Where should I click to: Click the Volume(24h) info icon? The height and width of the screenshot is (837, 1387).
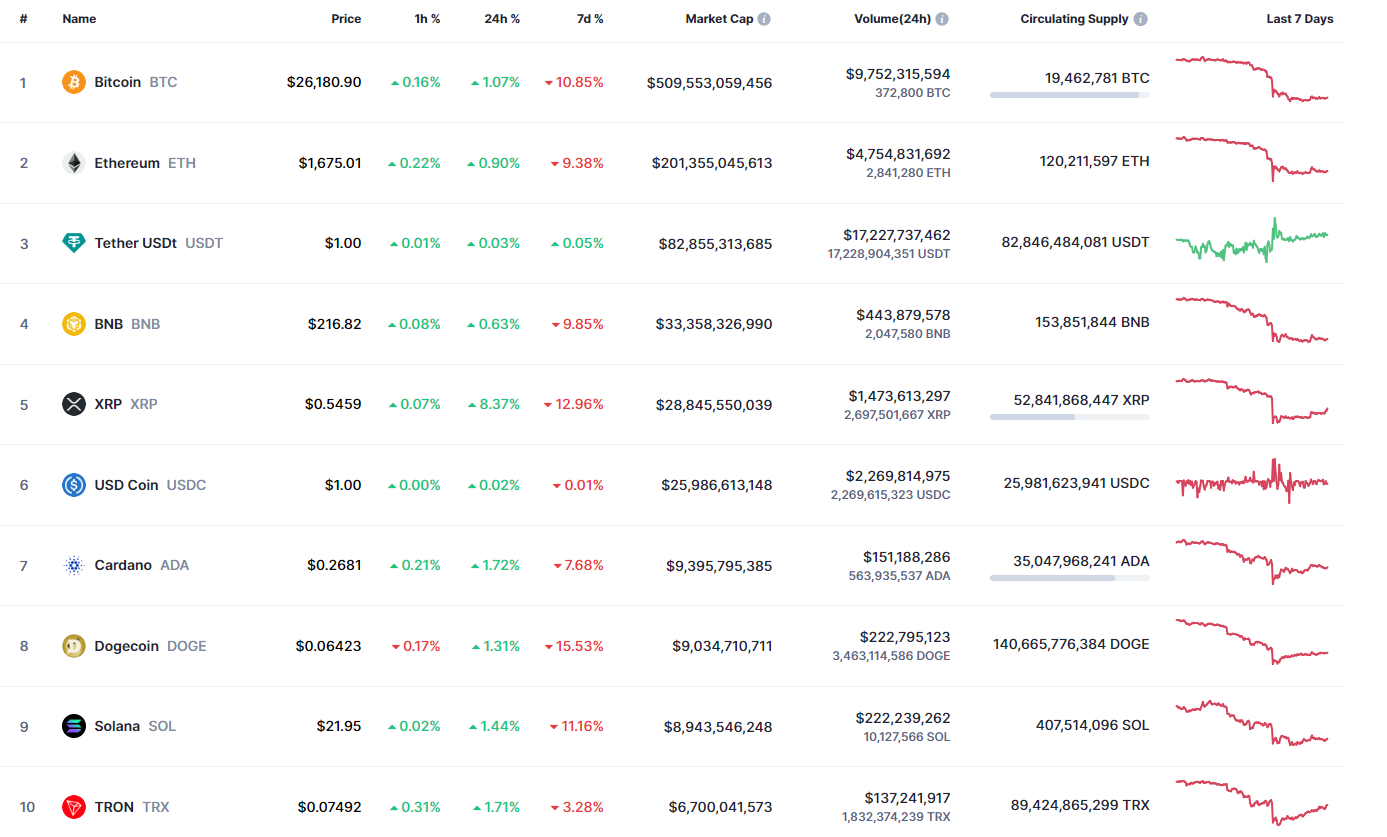(x=941, y=18)
